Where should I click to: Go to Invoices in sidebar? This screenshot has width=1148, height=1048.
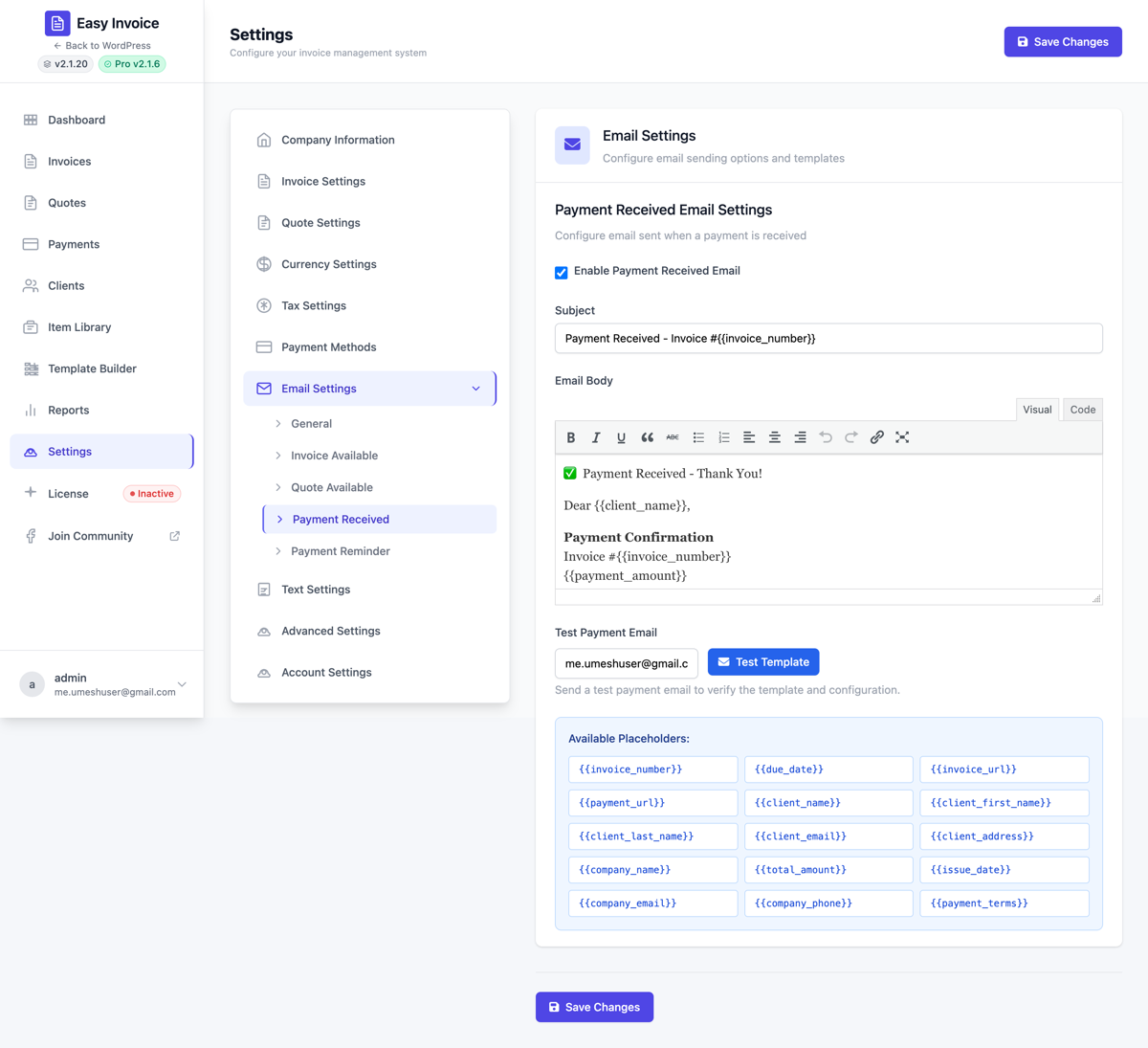pos(101,161)
